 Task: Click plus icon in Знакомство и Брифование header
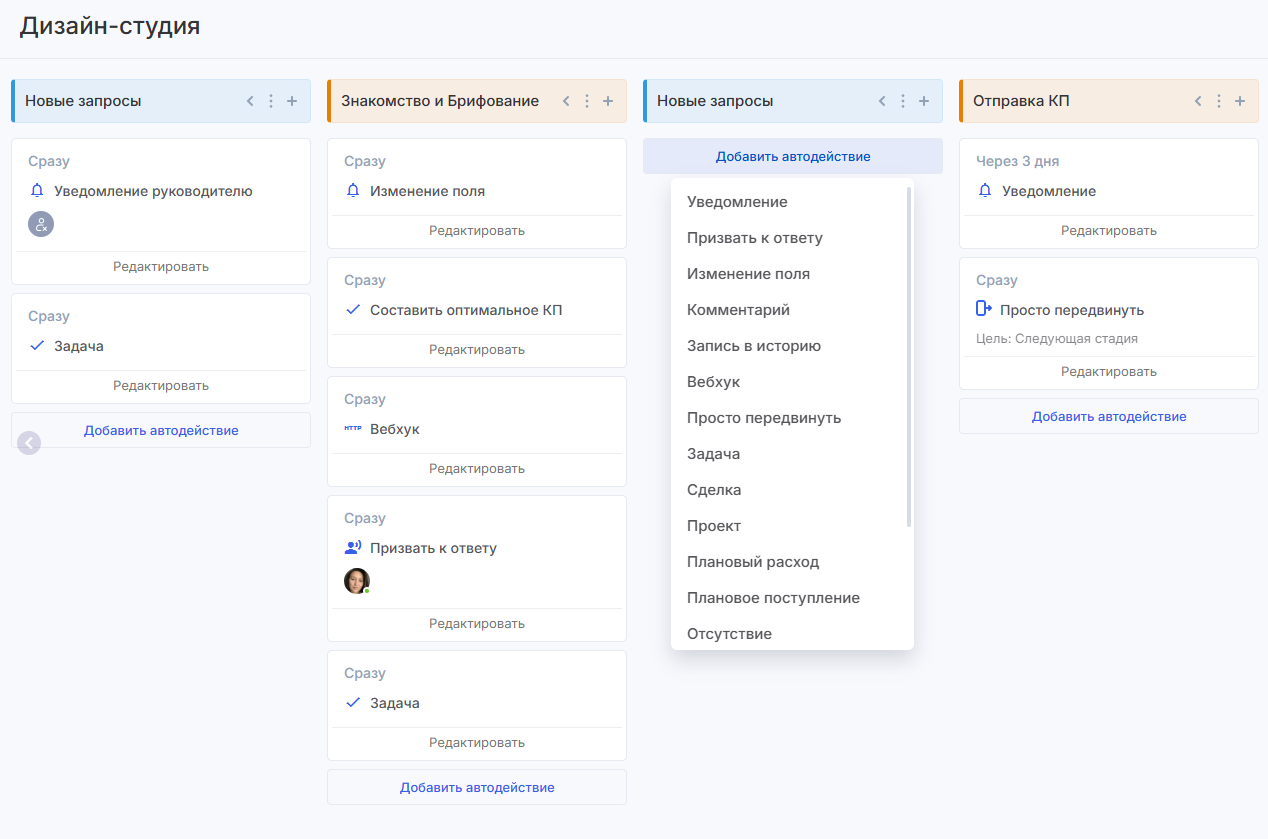(x=608, y=101)
